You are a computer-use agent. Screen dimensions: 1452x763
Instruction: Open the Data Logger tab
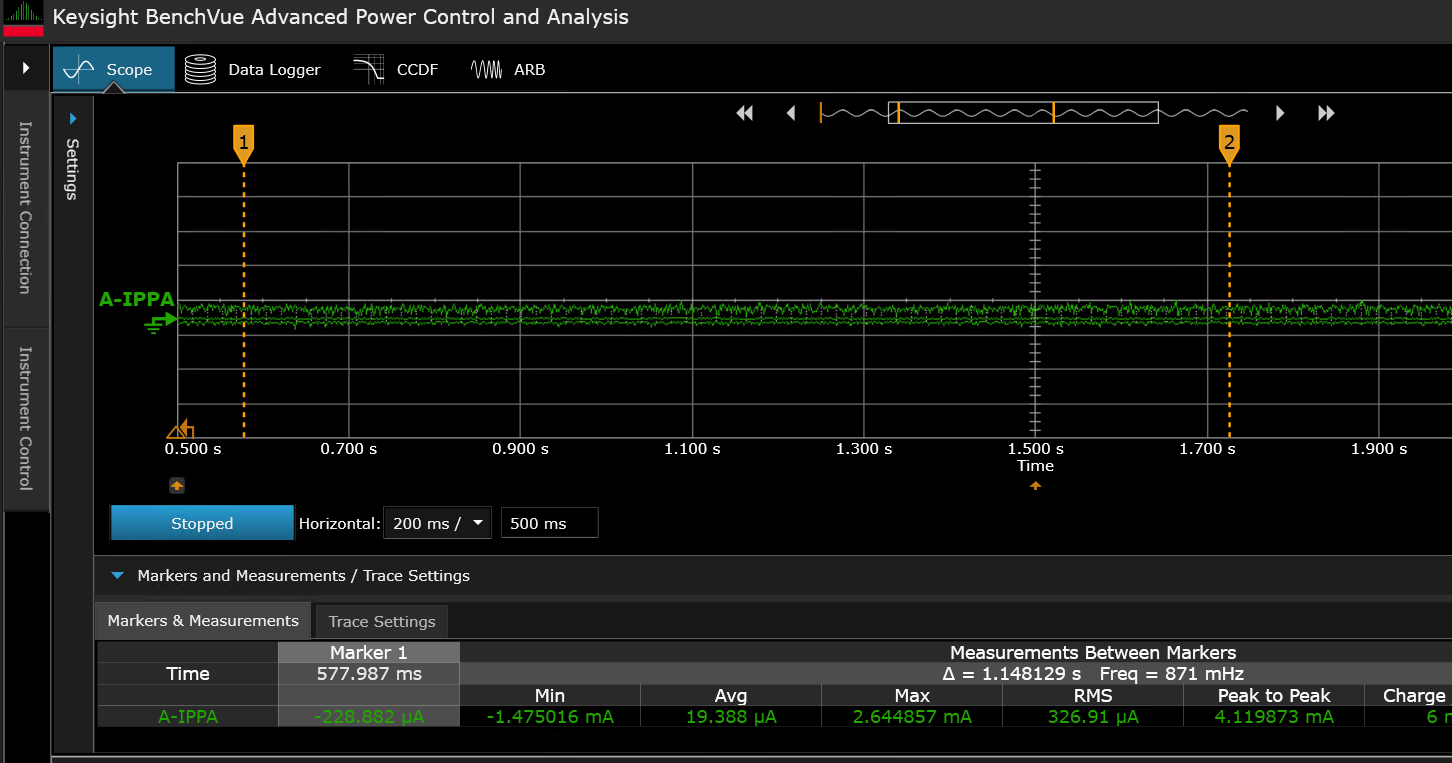pos(254,69)
